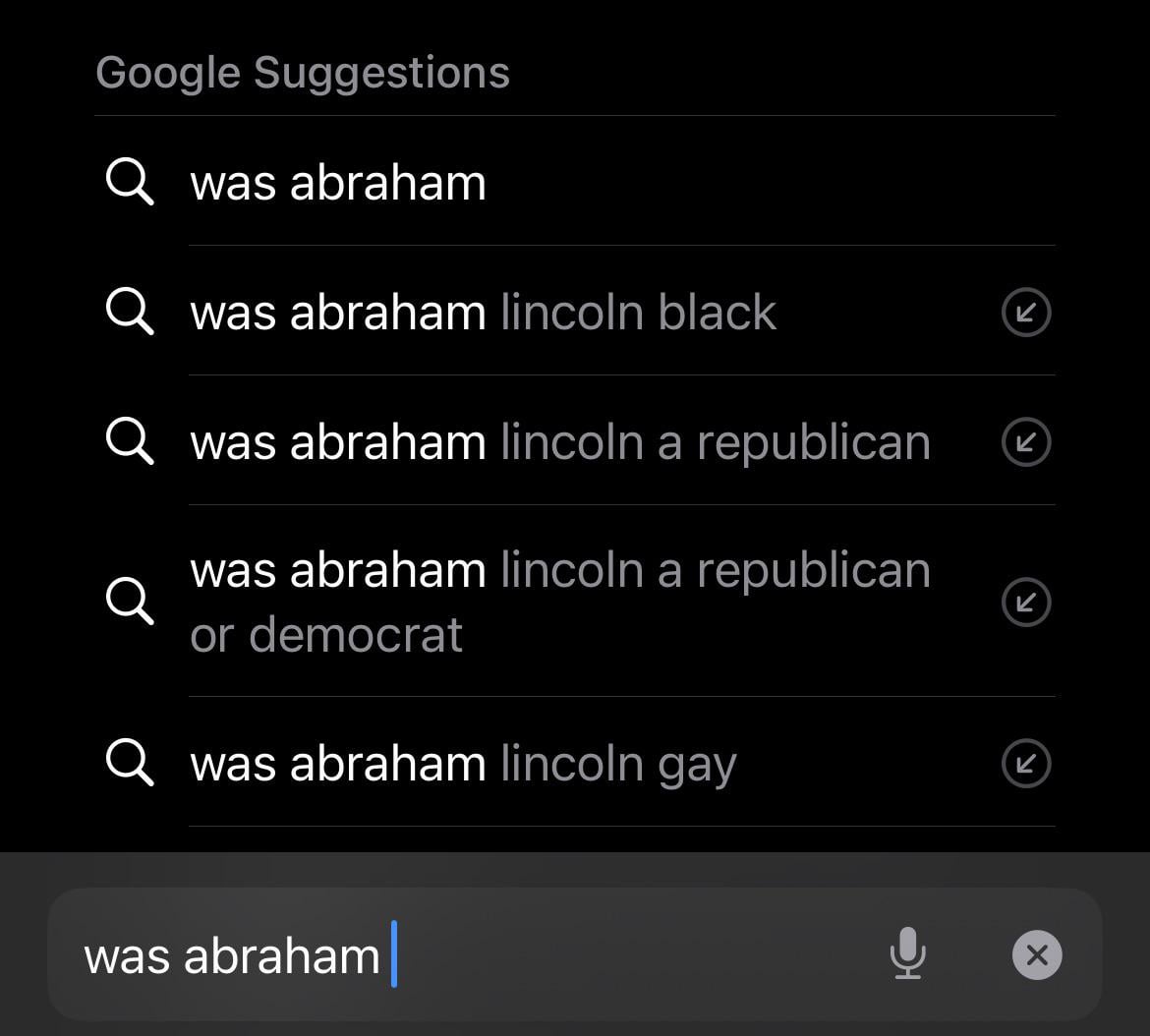Tap the "Google Suggestions" section header
Image resolution: width=1150 pixels, height=1036 pixels.
[x=303, y=73]
